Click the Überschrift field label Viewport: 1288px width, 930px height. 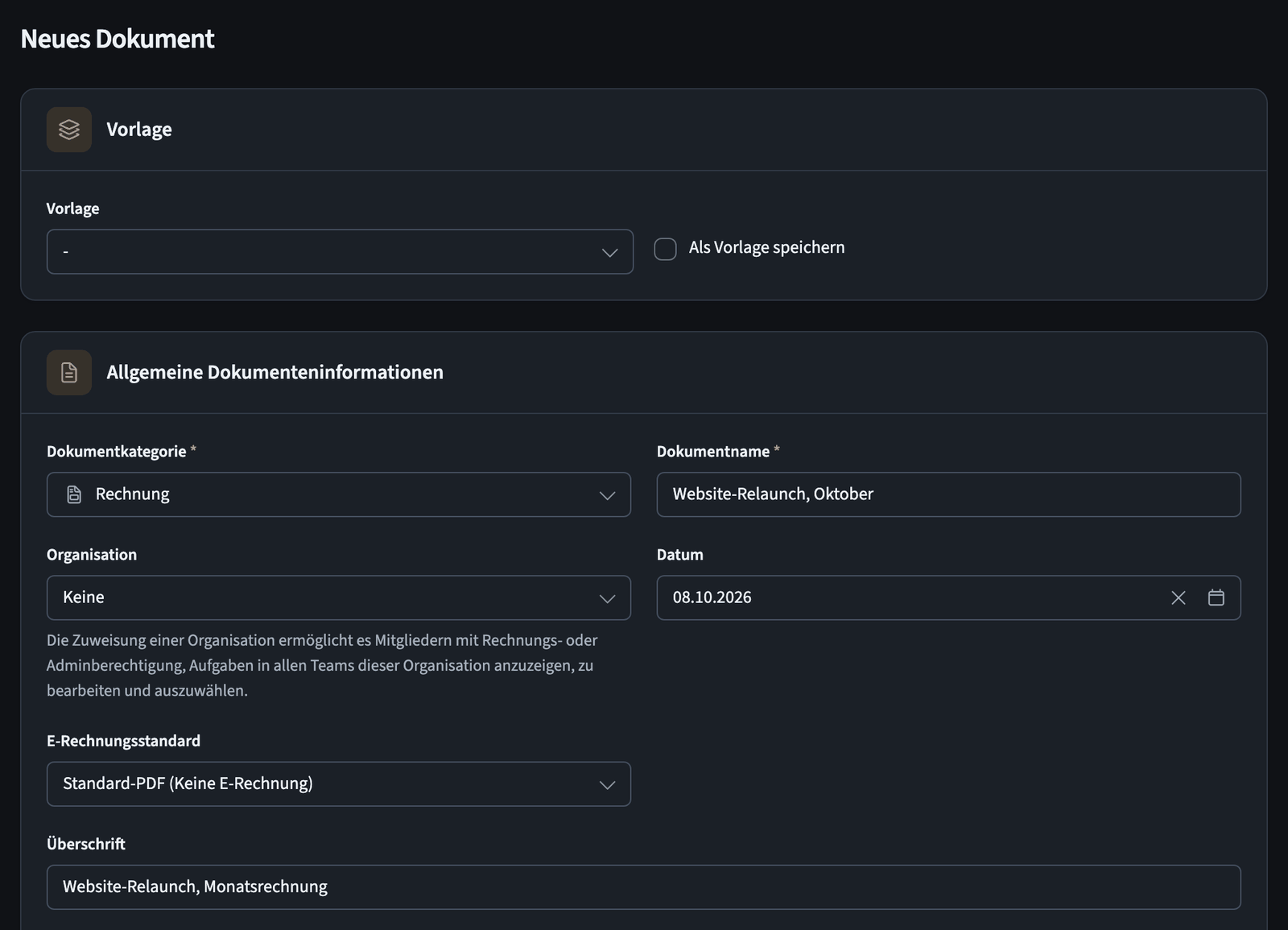click(x=86, y=844)
